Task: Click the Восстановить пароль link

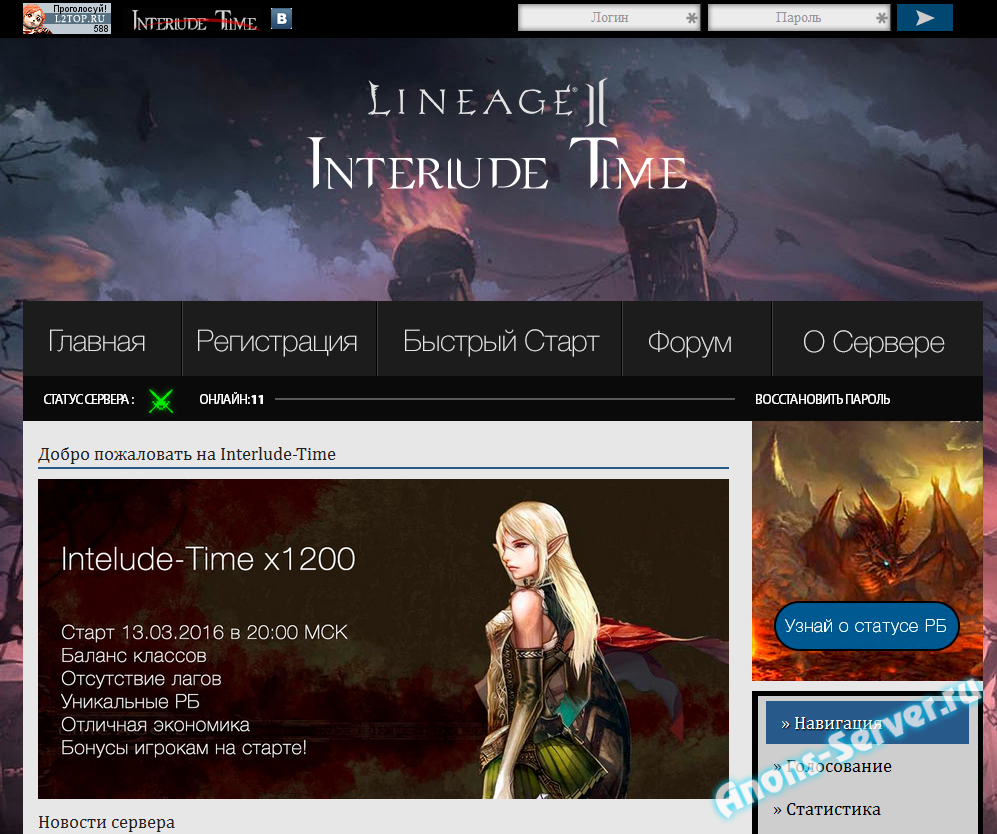Action: [822, 399]
